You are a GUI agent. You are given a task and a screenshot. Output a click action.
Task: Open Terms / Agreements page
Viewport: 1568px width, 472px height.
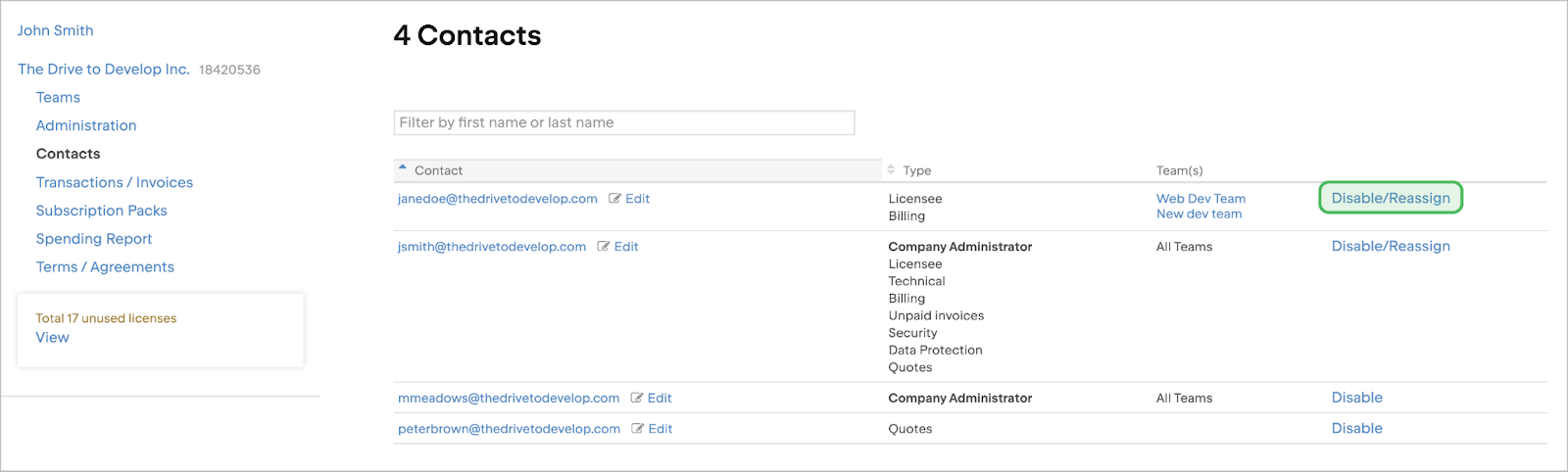tap(105, 267)
